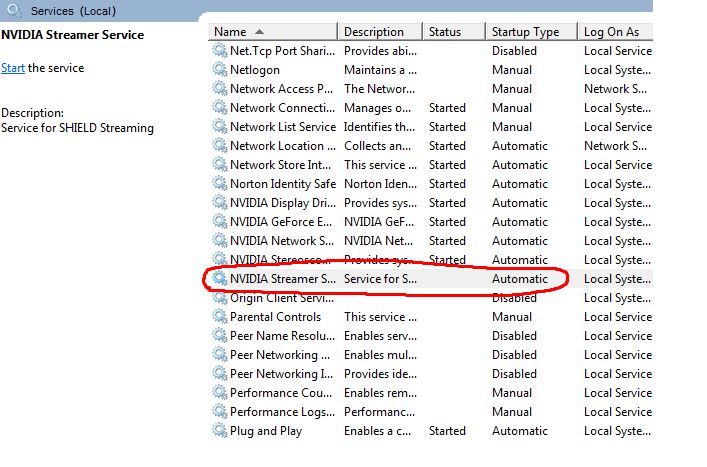Screen dimensions: 707x467
Task: Select the Network Access P... service name
Action: point(281,89)
